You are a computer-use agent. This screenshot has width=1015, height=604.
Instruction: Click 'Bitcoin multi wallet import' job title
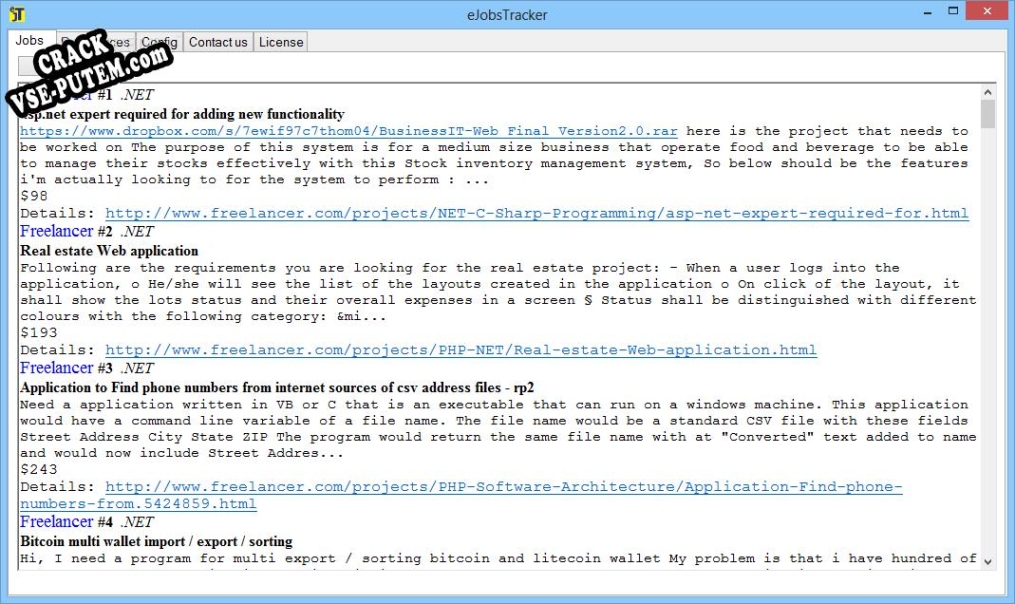(156, 541)
